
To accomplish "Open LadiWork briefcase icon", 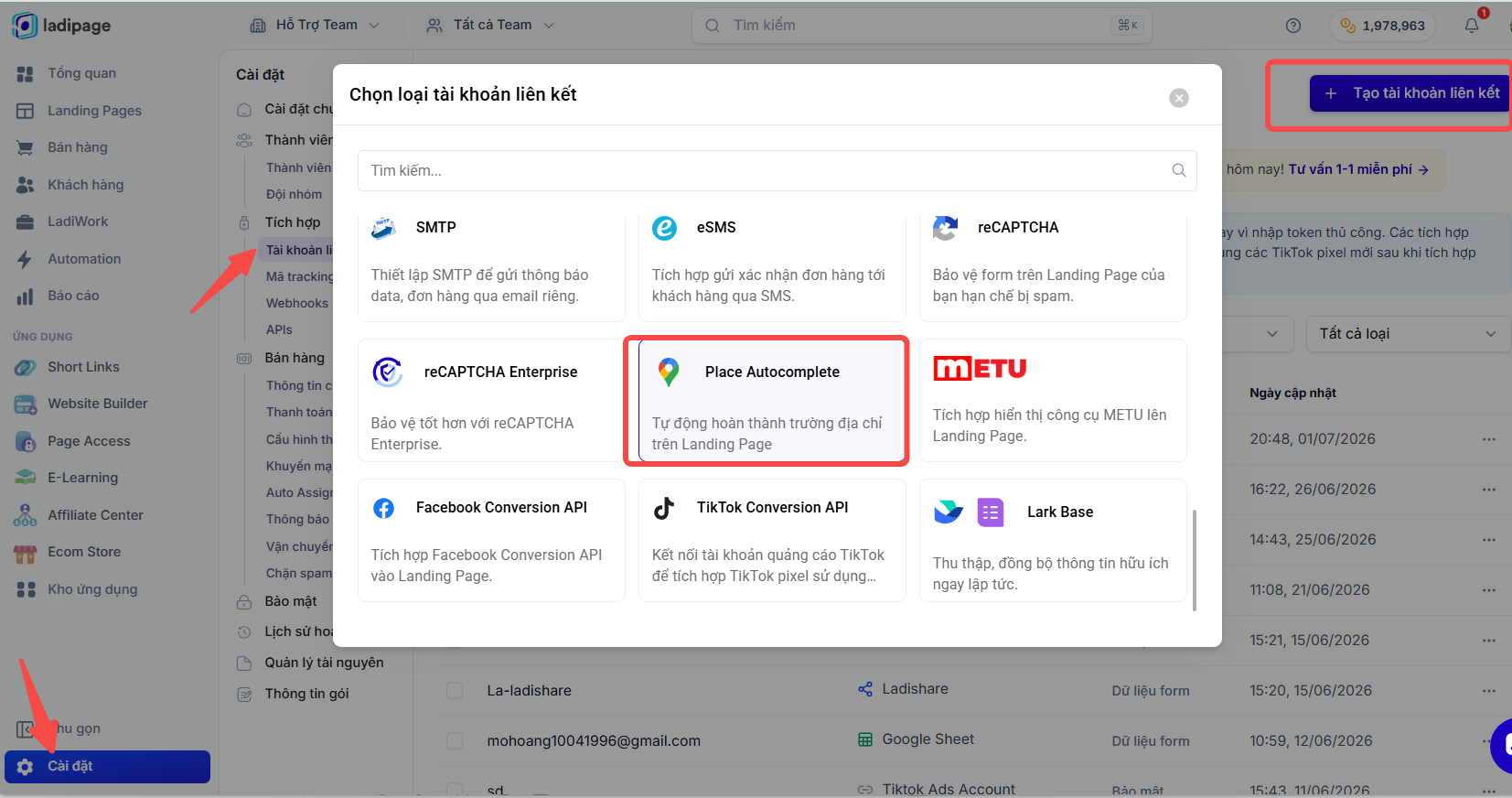I will point(26,221).
